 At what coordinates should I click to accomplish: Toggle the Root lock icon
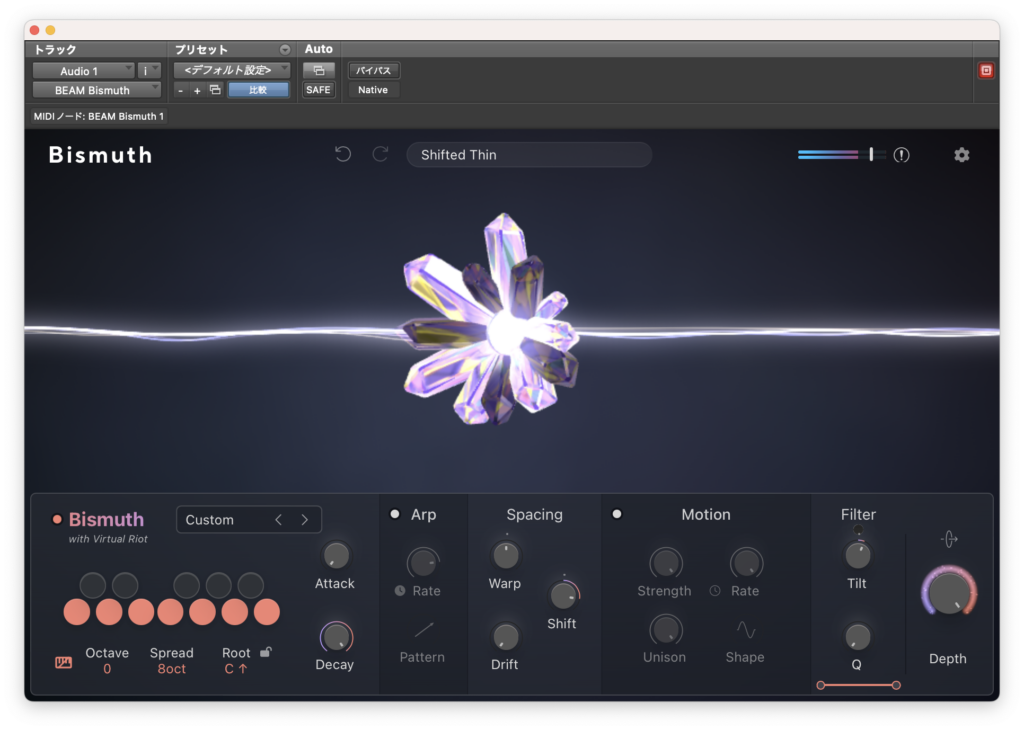pos(266,652)
